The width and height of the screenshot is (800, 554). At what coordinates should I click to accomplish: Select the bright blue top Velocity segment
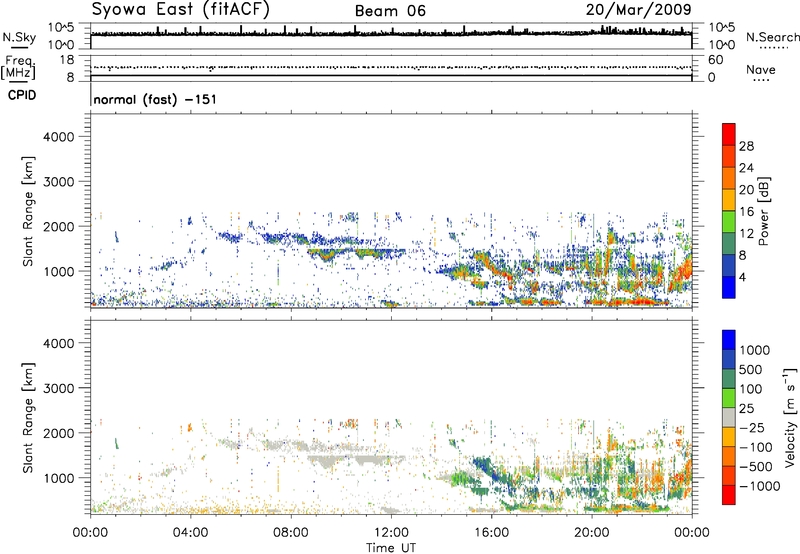point(729,340)
